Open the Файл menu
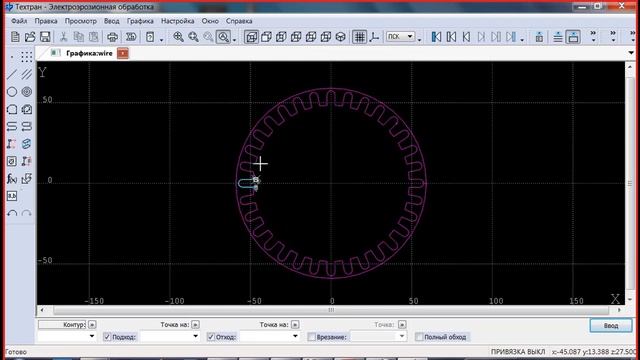This screenshot has height=360, width=640. click(x=19, y=21)
